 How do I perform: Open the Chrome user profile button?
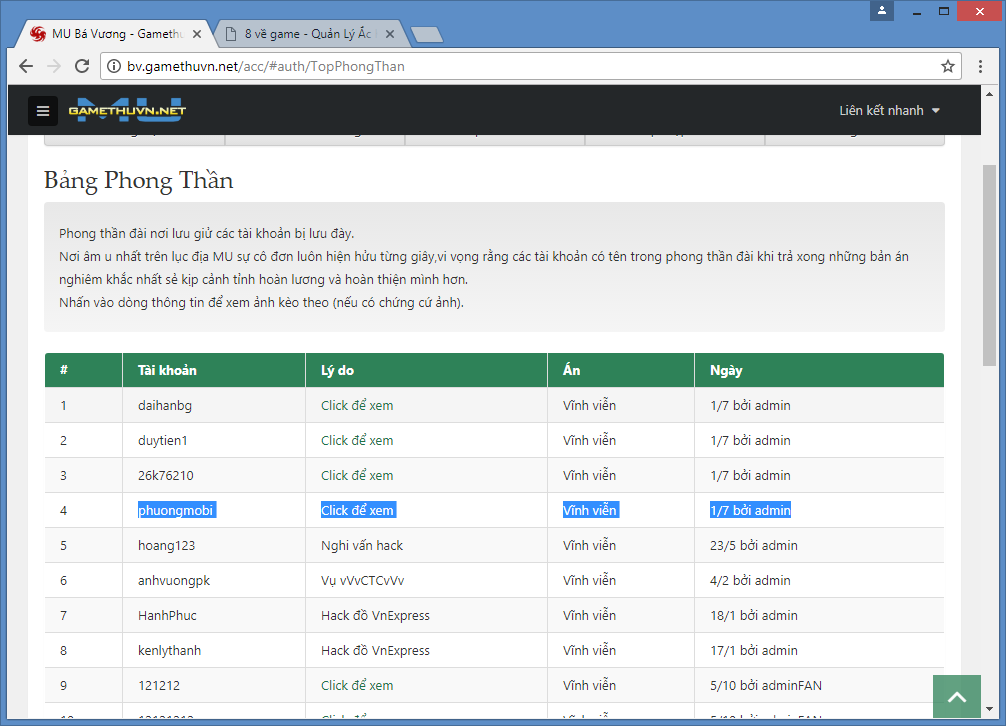882,11
